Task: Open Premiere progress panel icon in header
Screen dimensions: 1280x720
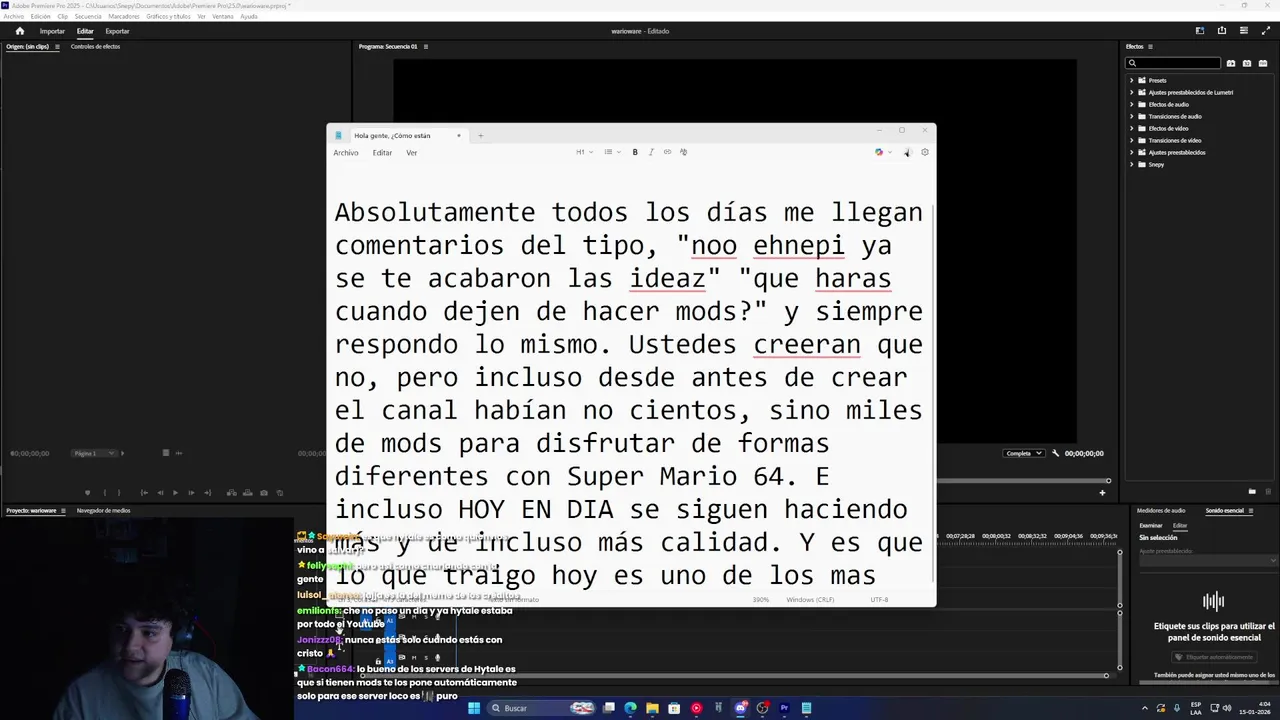Action: [x=1243, y=31]
